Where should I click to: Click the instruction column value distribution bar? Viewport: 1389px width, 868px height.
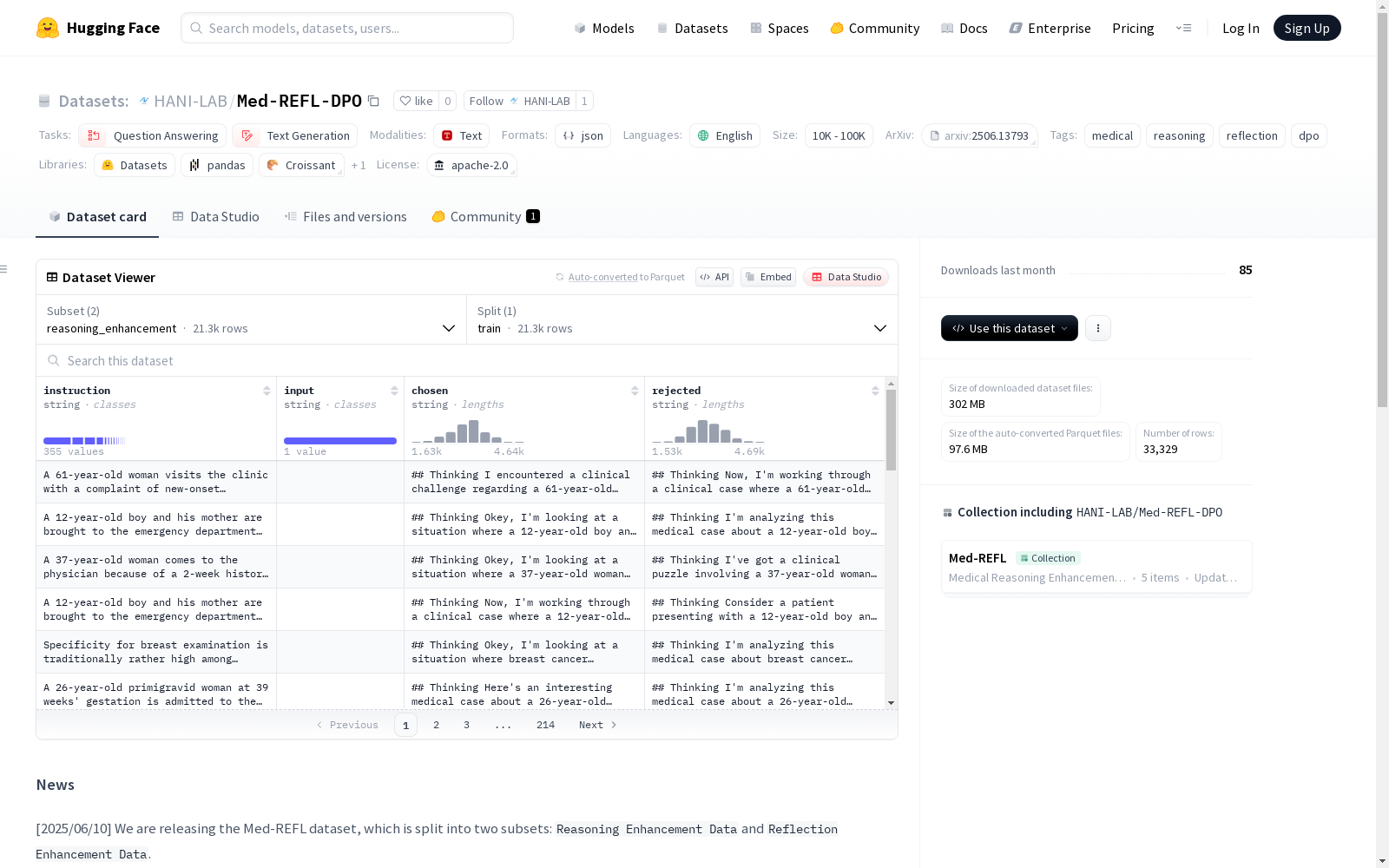pyautogui.click(x=84, y=441)
